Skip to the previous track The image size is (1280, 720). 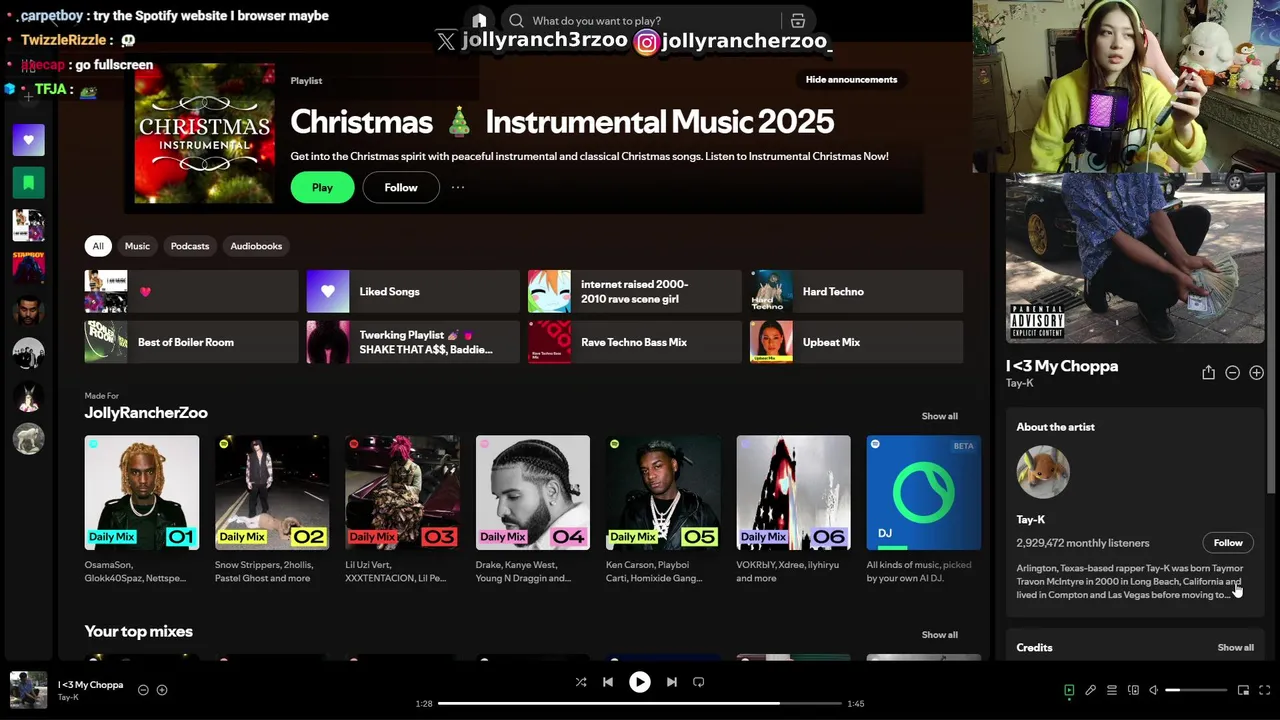pyautogui.click(x=607, y=682)
